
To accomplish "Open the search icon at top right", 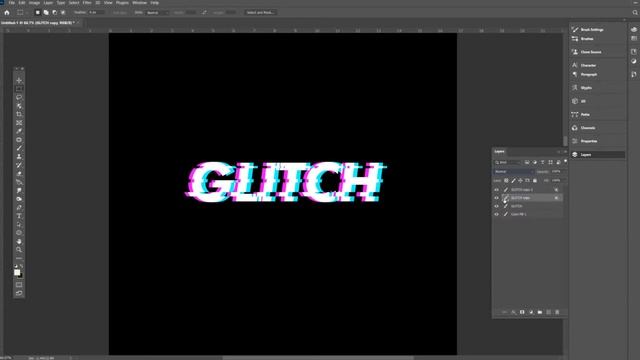I will [x=635, y=13].
